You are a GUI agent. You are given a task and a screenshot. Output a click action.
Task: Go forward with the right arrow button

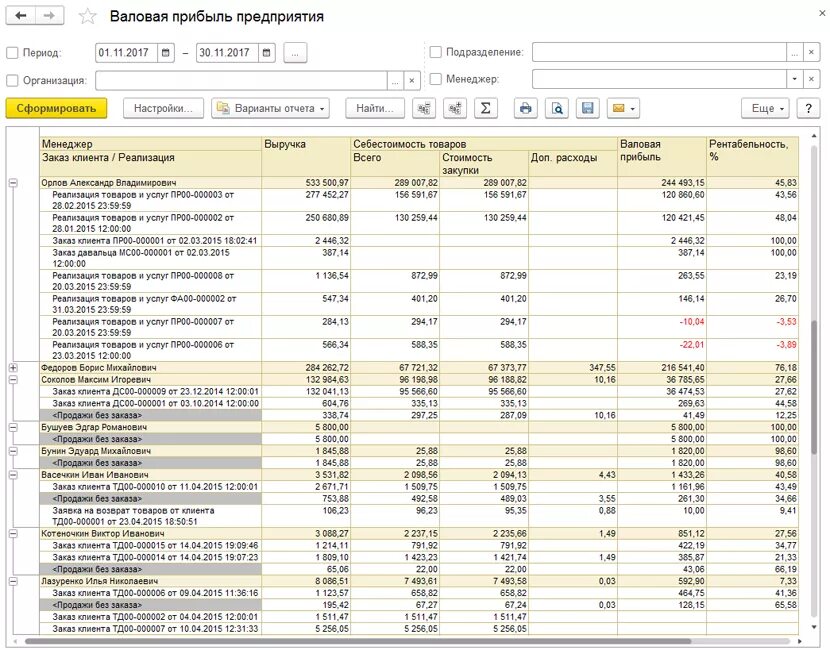coord(49,15)
